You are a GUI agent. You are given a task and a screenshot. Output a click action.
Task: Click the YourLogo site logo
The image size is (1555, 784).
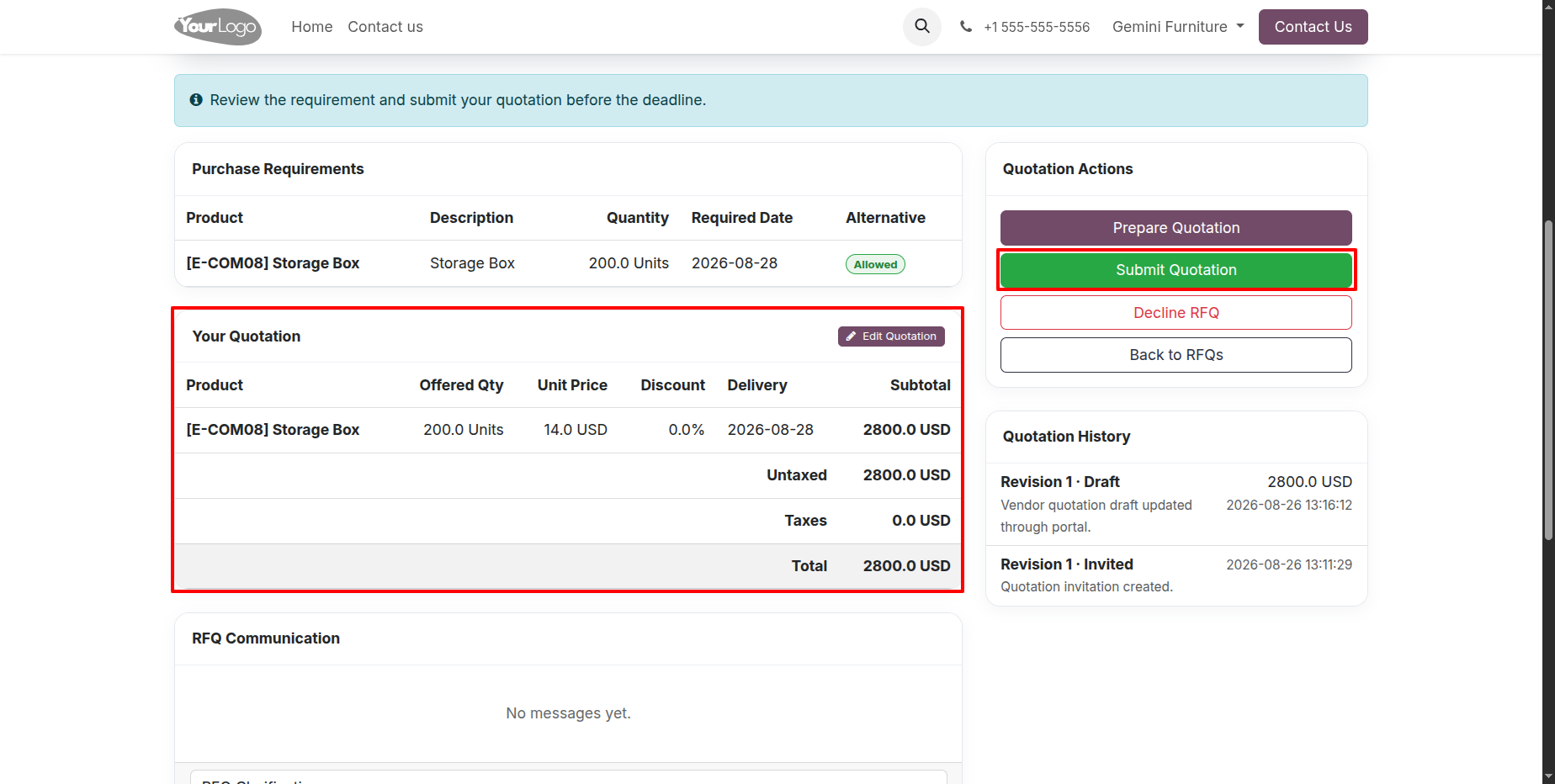[x=218, y=27]
